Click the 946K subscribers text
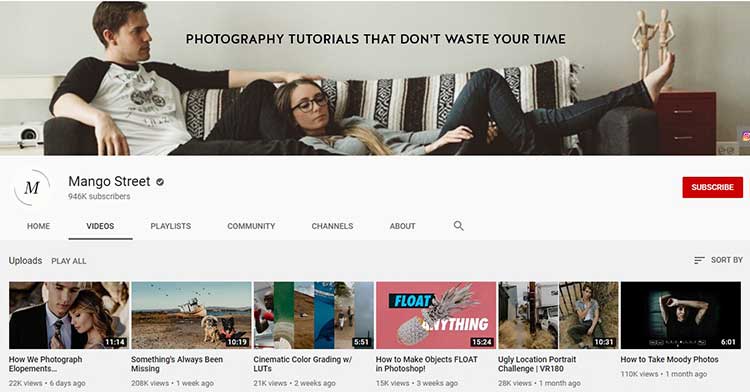The image size is (750, 392). pyautogui.click(x=99, y=196)
